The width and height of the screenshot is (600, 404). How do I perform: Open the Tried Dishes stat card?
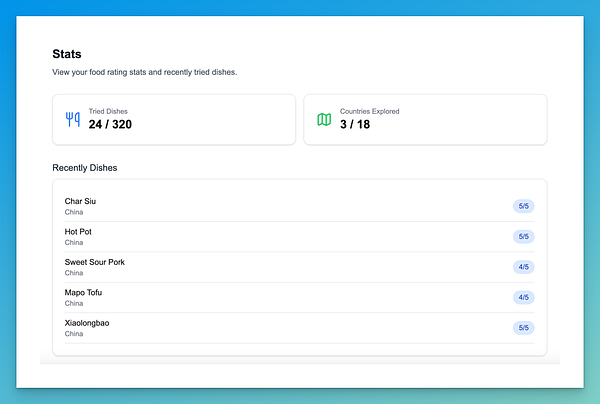(174, 120)
